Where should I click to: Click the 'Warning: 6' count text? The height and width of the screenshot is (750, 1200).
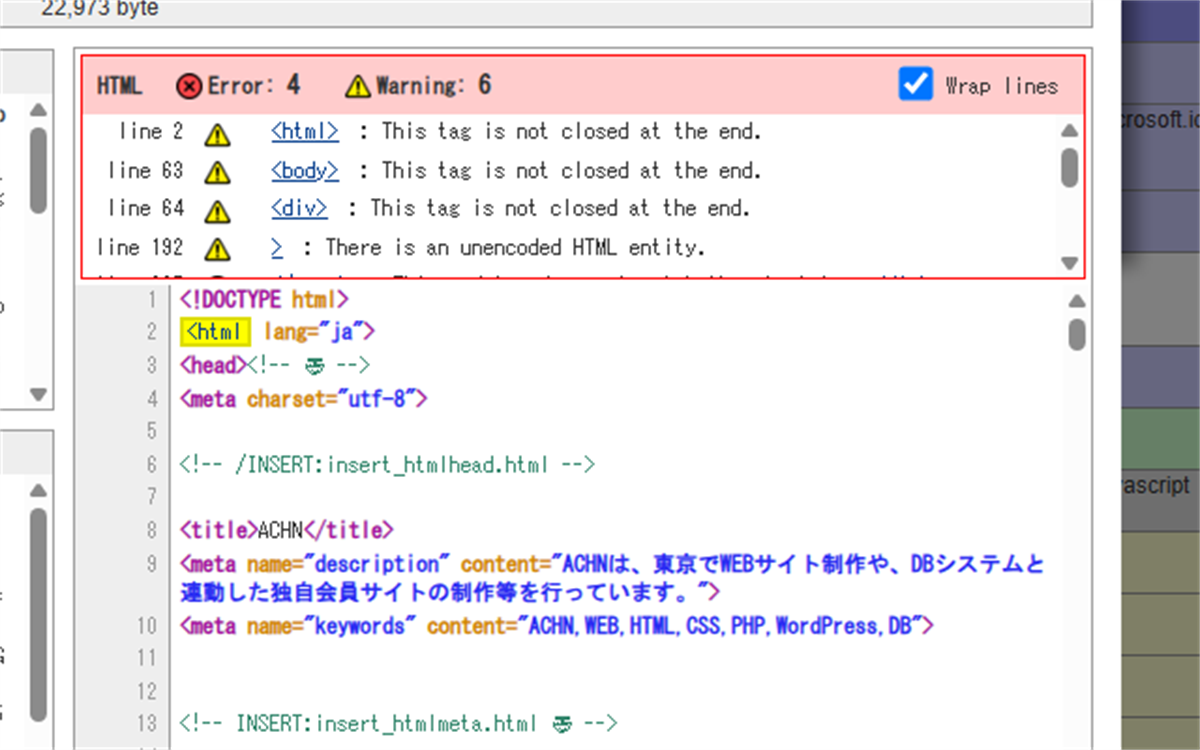(434, 85)
